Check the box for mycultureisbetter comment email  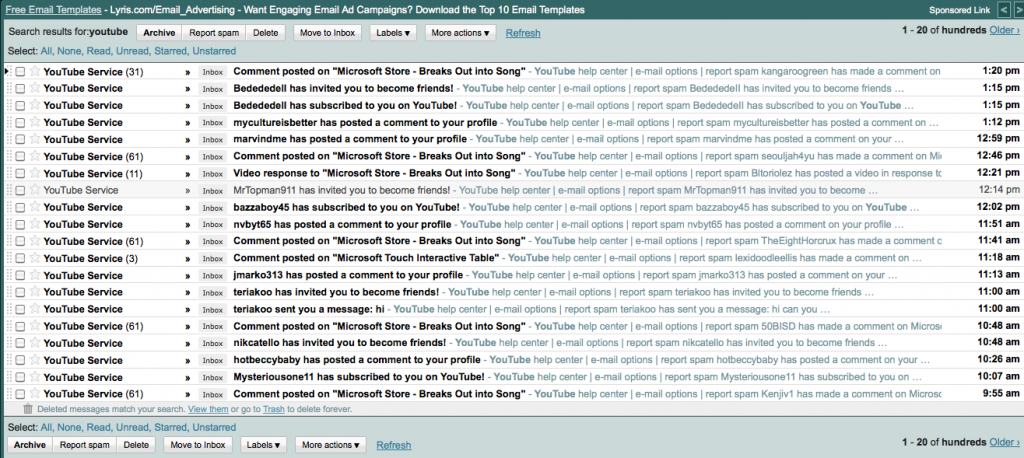[x=20, y=122]
